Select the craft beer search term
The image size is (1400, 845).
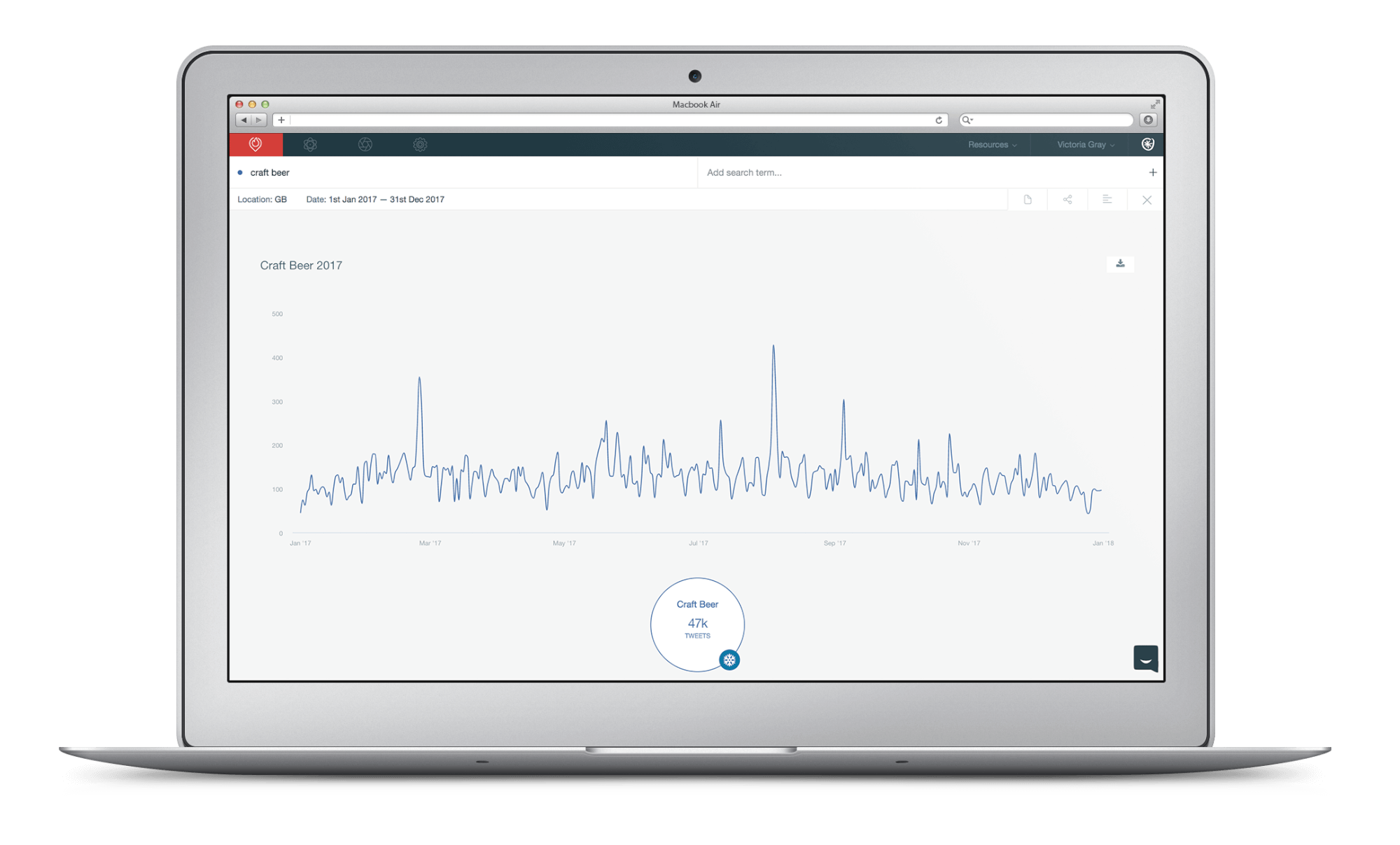click(x=269, y=172)
